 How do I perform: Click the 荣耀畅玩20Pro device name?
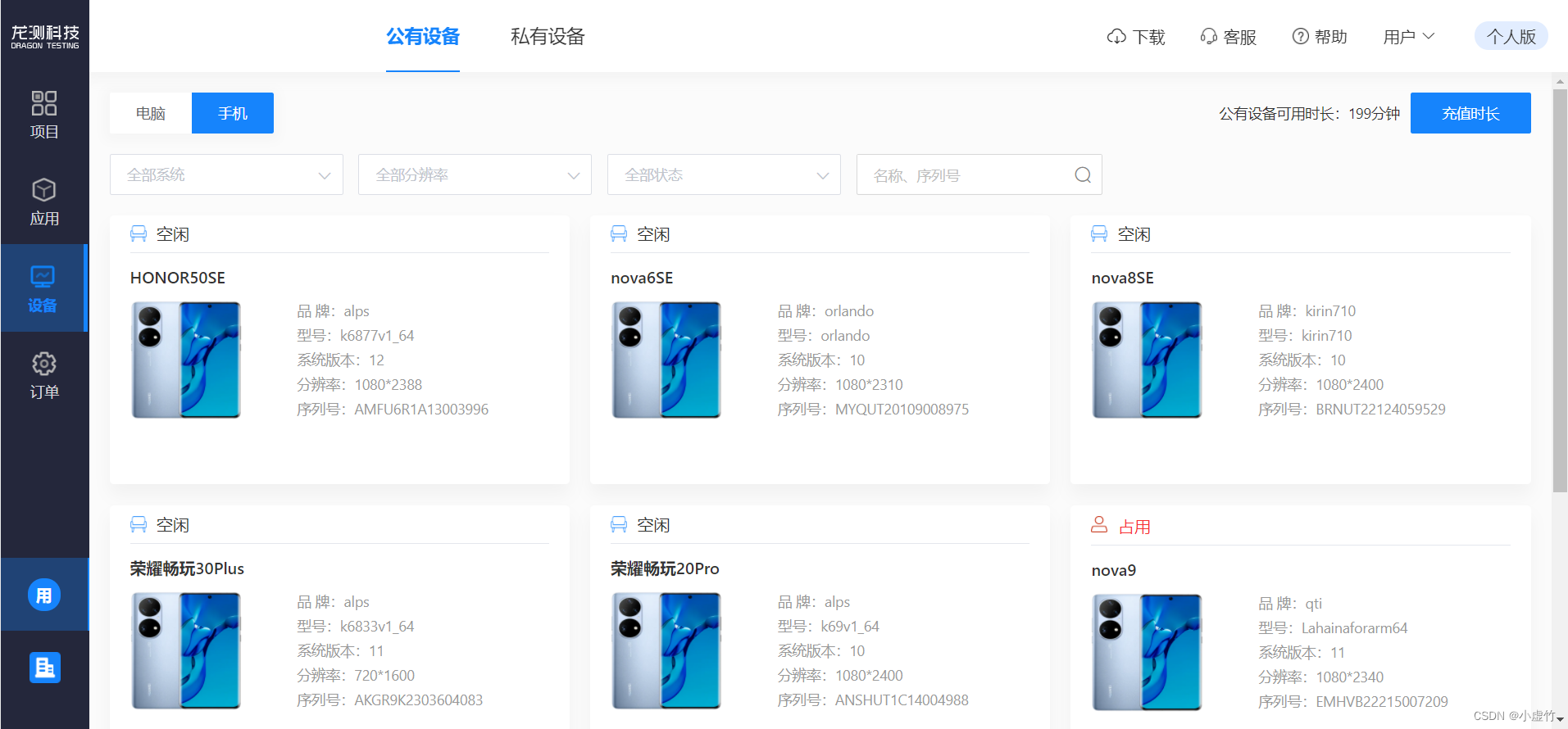[x=665, y=568]
